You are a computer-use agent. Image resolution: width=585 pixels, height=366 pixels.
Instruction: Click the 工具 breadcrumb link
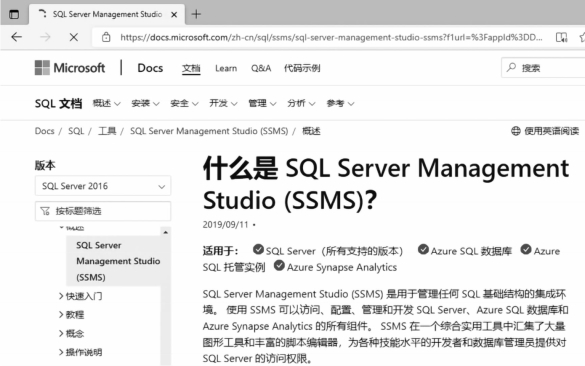pyautogui.click(x=107, y=131)
